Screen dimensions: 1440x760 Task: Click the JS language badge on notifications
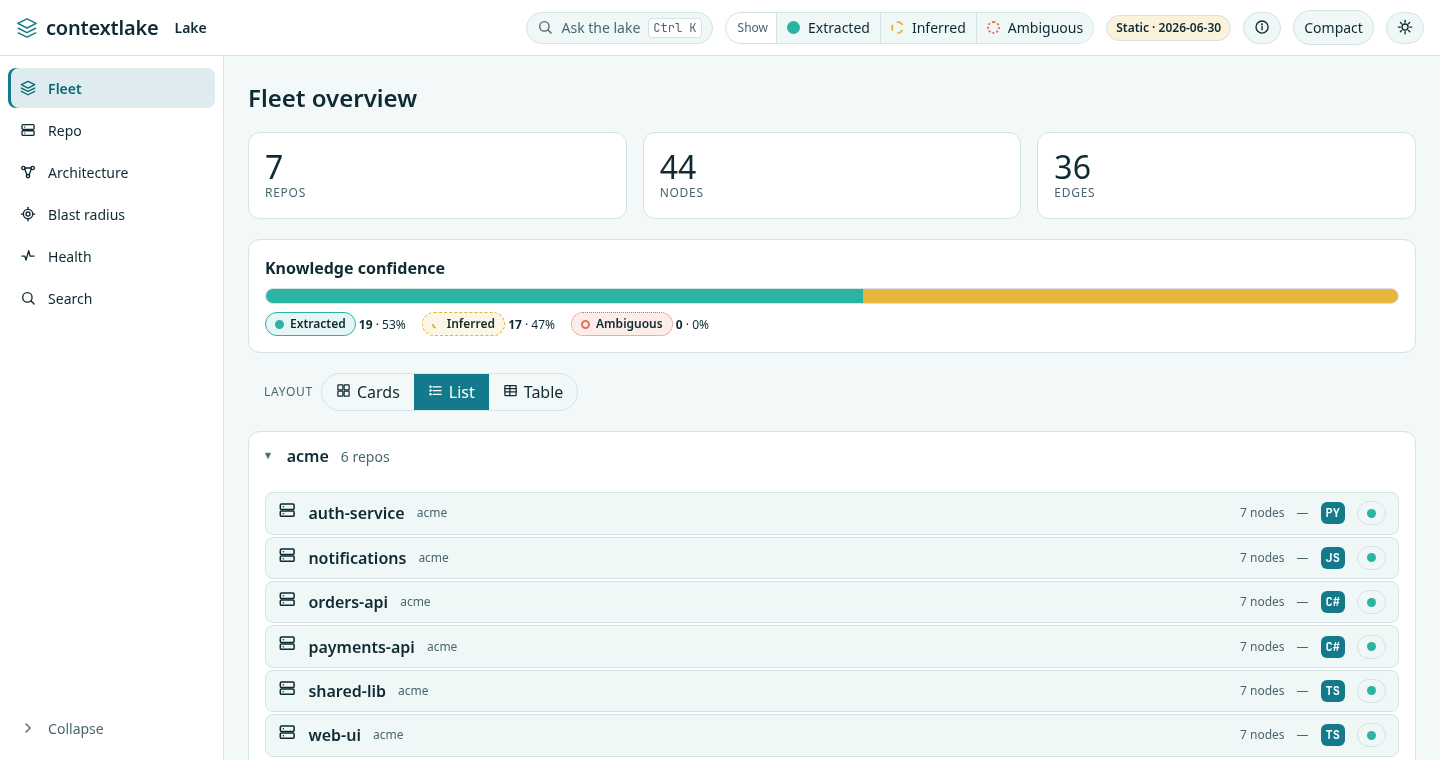tap(1332, 558)
